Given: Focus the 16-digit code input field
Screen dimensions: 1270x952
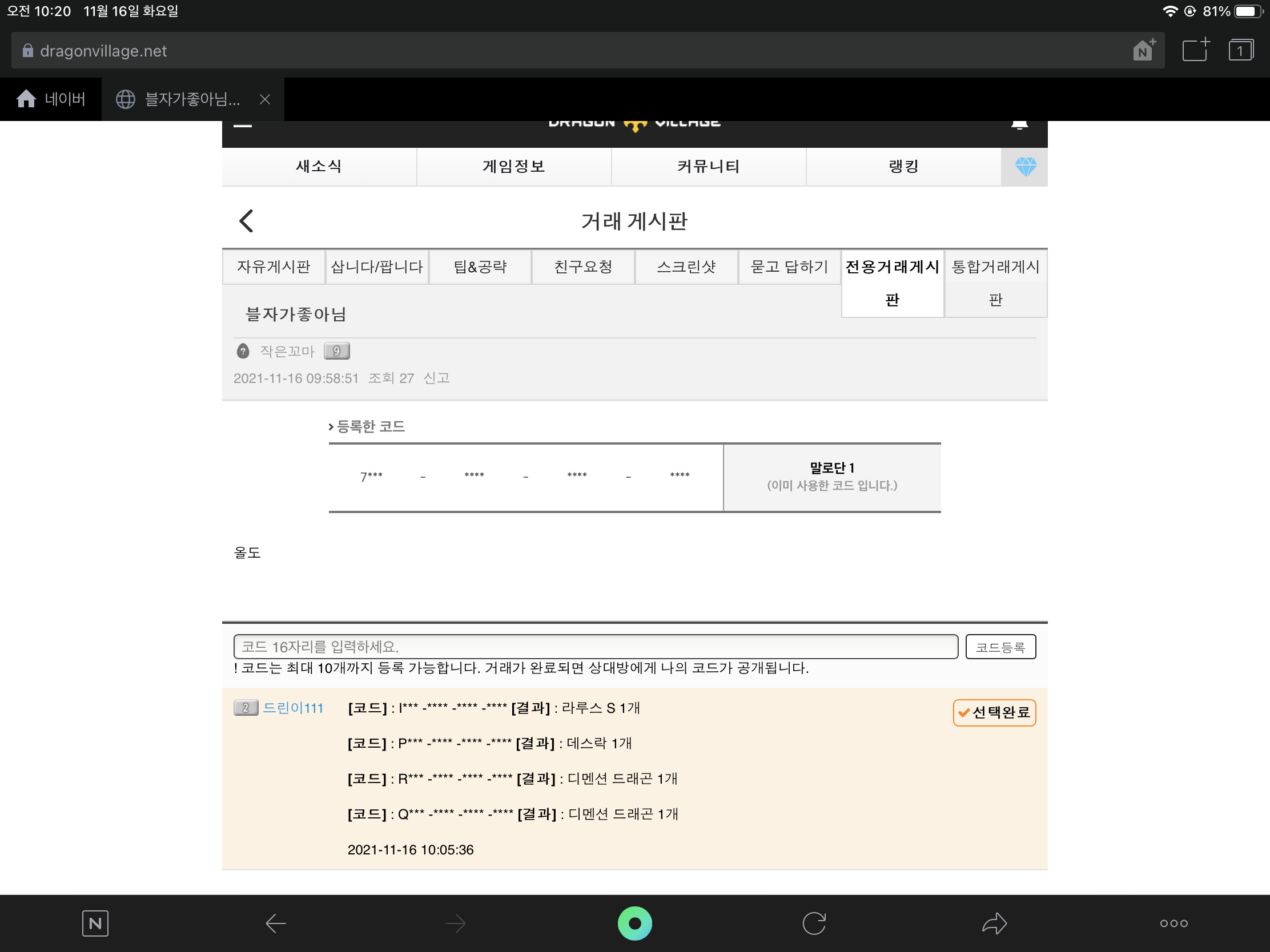Looking at the screenshot, I should coord(596,647).
